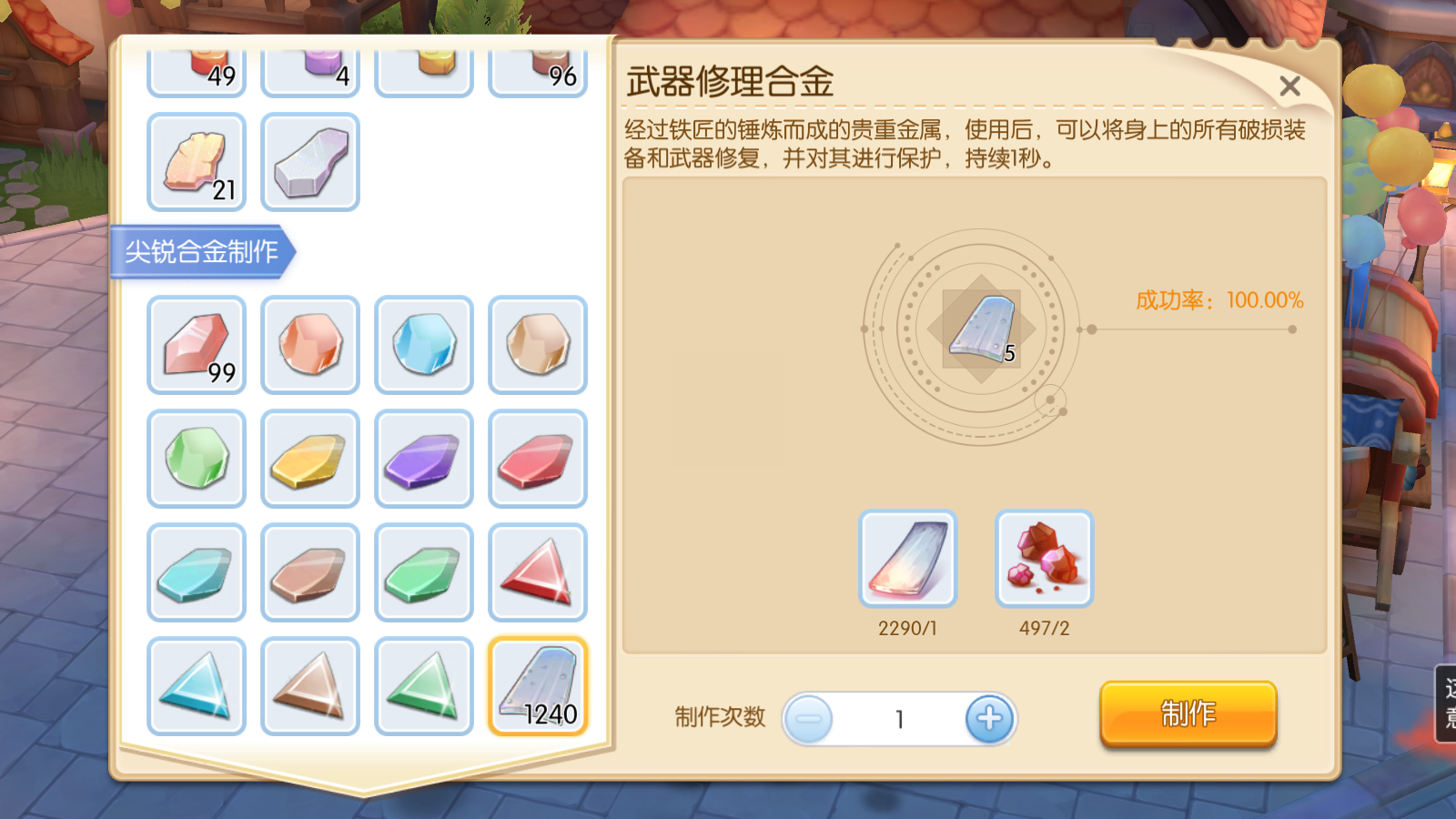Choose the cyan triangle alloy
Screen dimensions: 1456x819
pos(197,686)
